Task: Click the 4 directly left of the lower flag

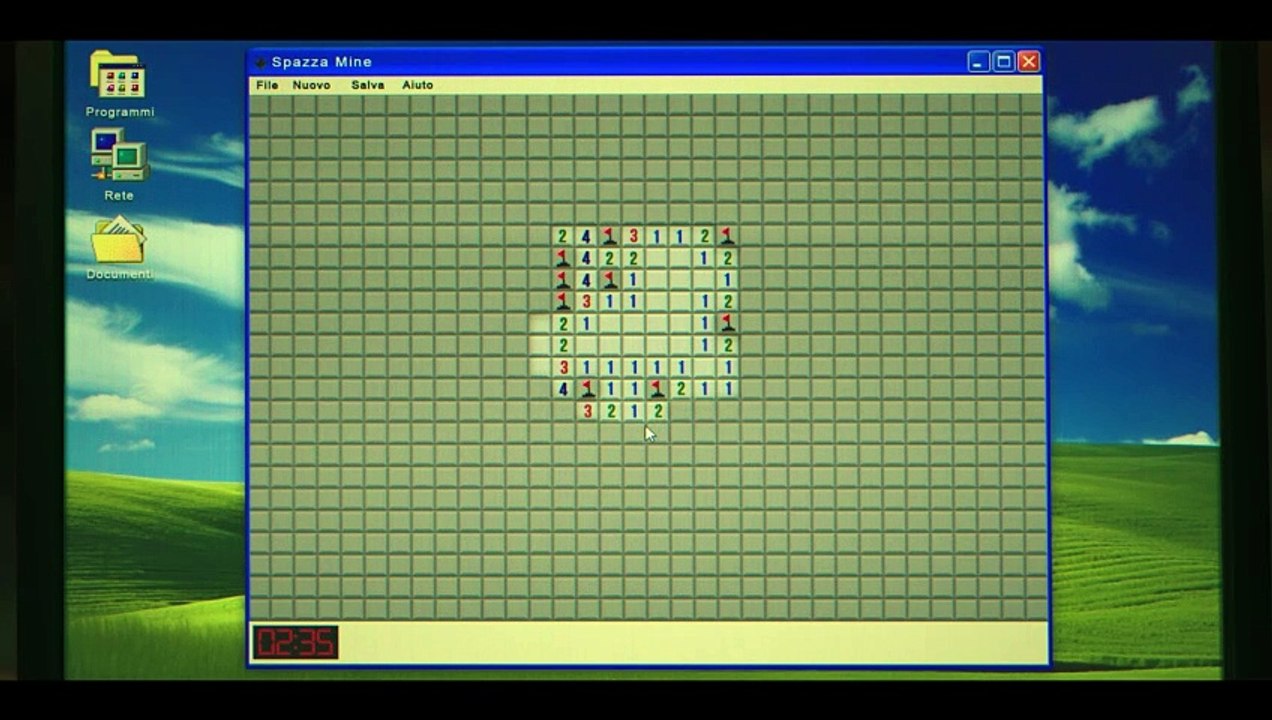Action: coord(563,389)
